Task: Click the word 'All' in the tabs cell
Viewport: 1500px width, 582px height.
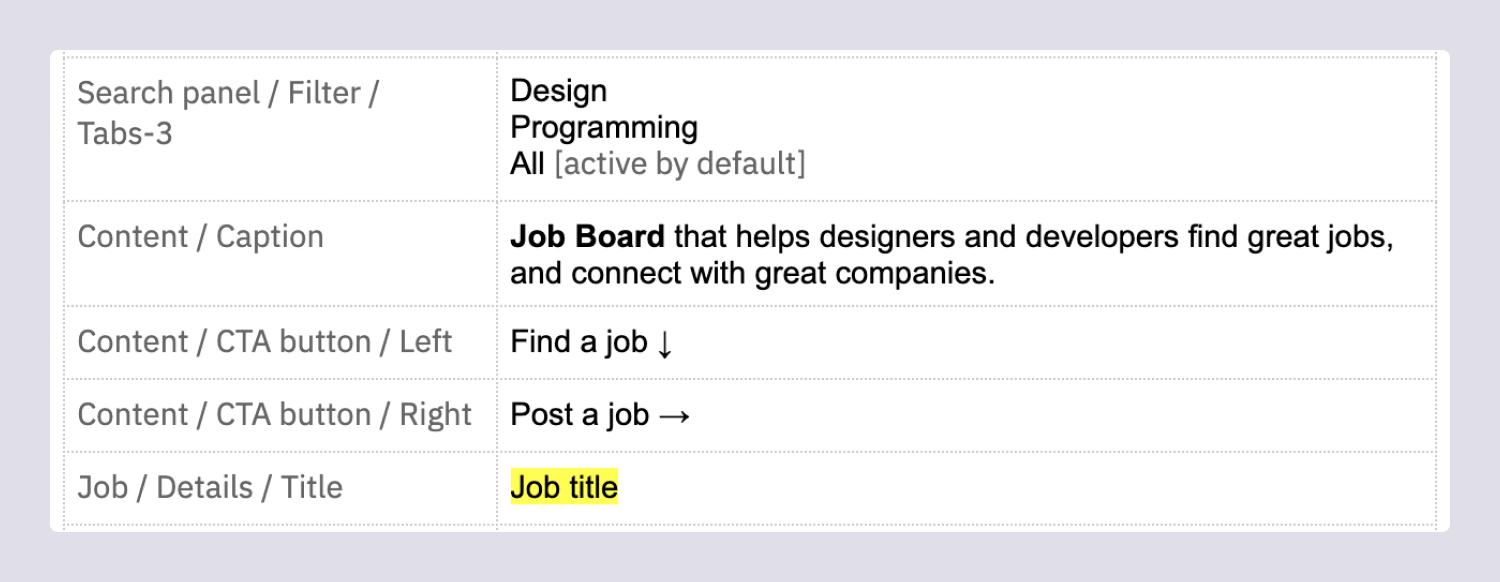Action: [527, 163]
